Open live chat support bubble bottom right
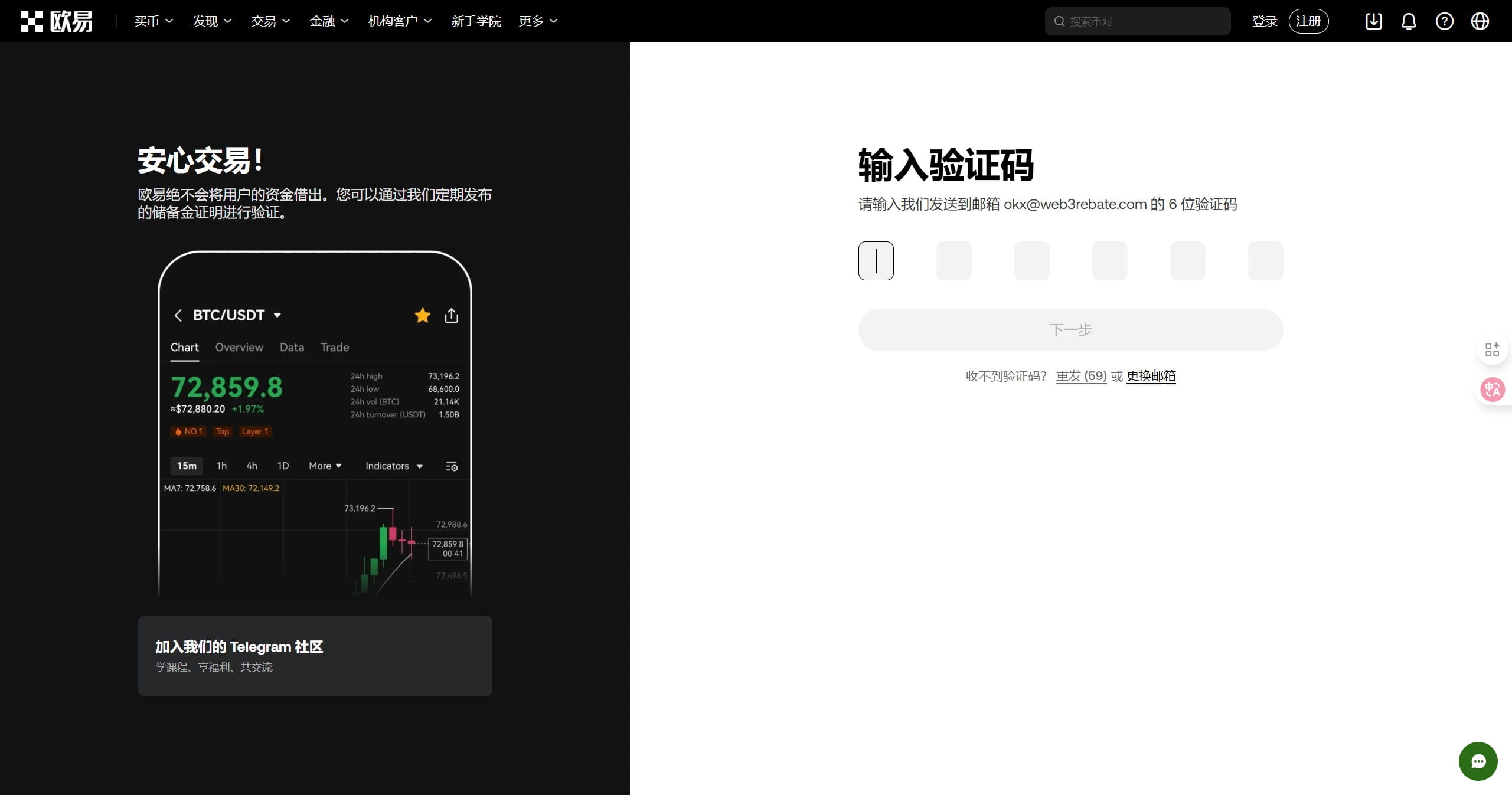 point(1478,761)
